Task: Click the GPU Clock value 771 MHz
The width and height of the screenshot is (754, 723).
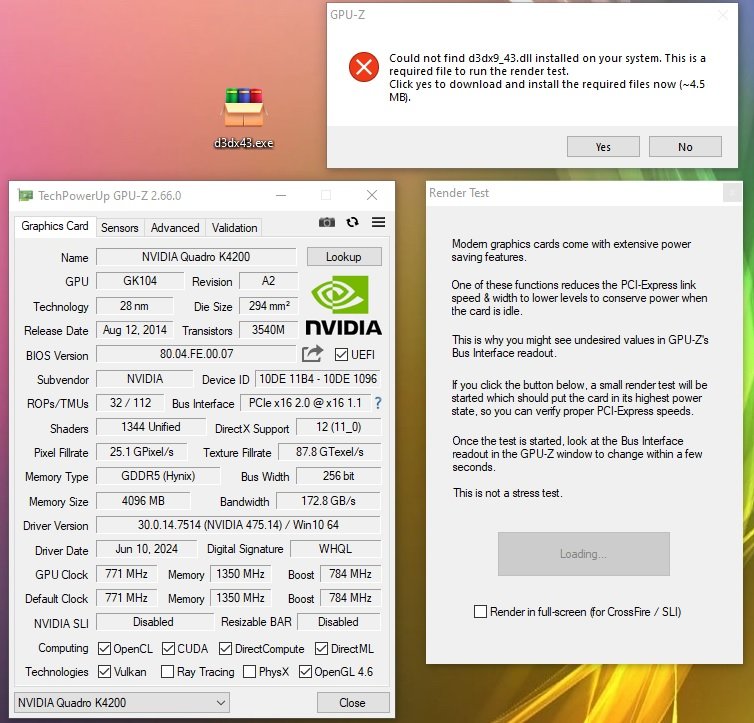Action: tap(126, 574)
